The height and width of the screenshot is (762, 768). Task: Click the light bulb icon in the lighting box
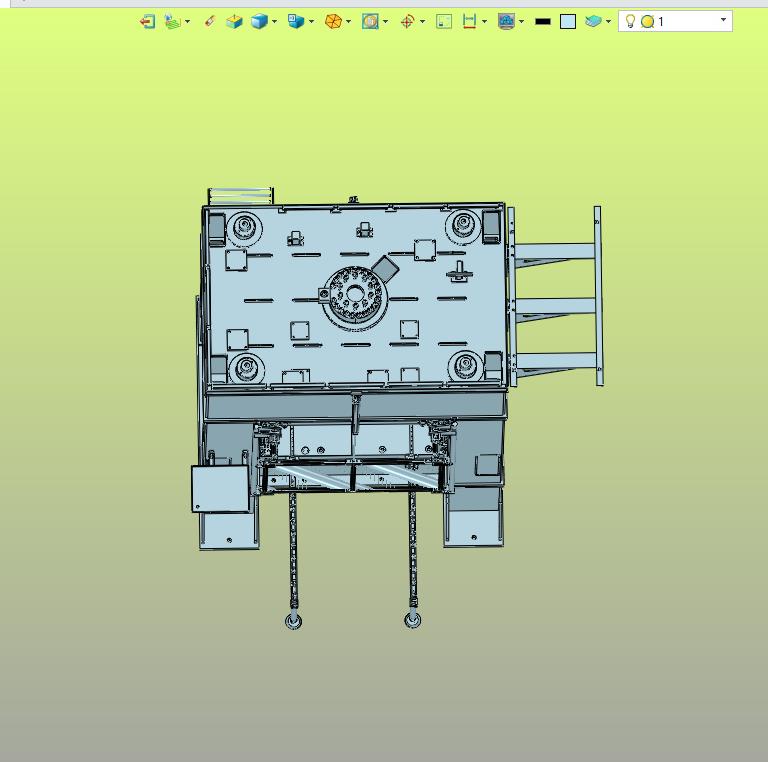click(x=630, y=21)
